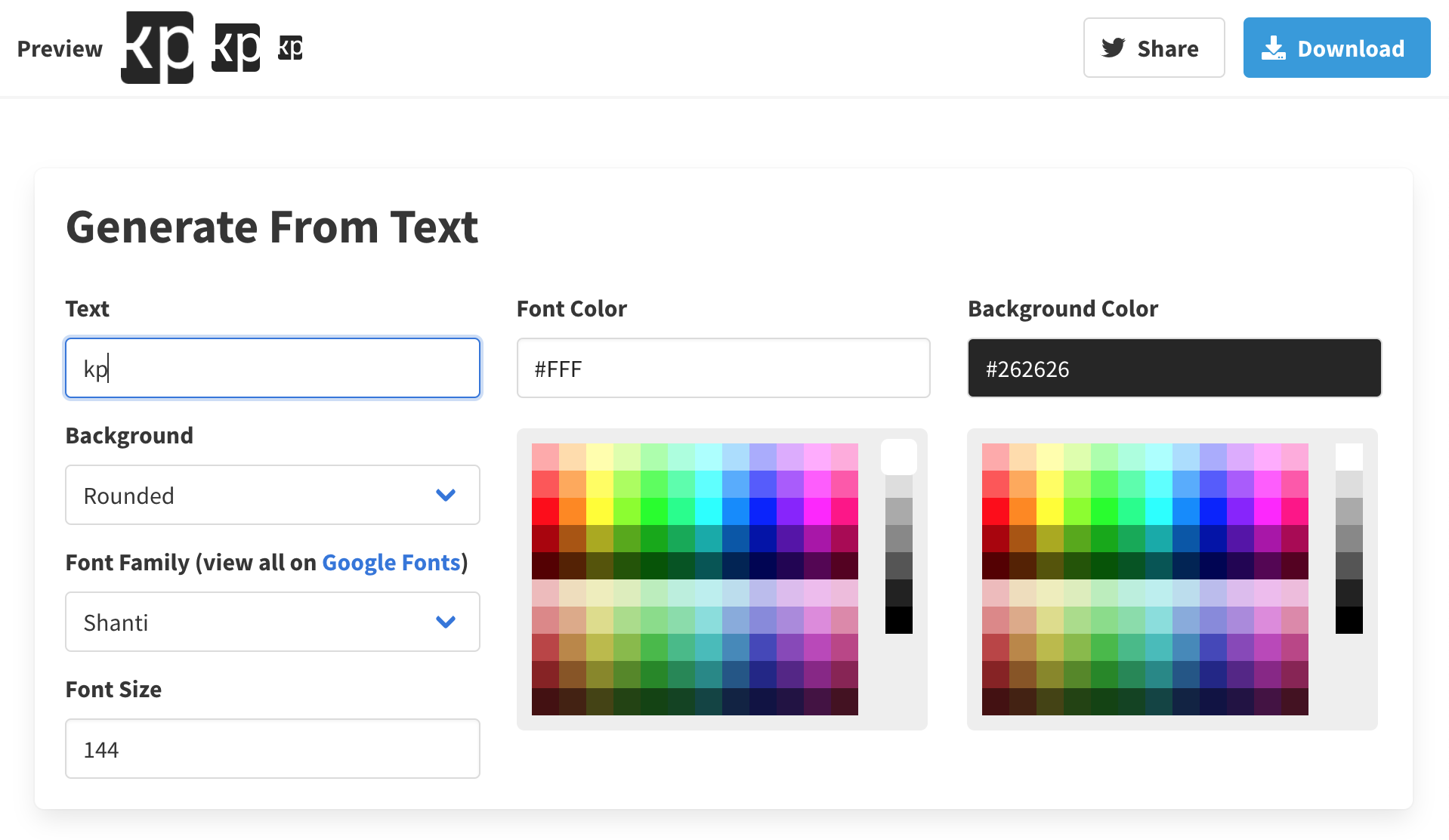This screenshot has height=840, width=1449.
Task: Pick black in Font Color grayscale strip
Action: click(x=899, y=620)
